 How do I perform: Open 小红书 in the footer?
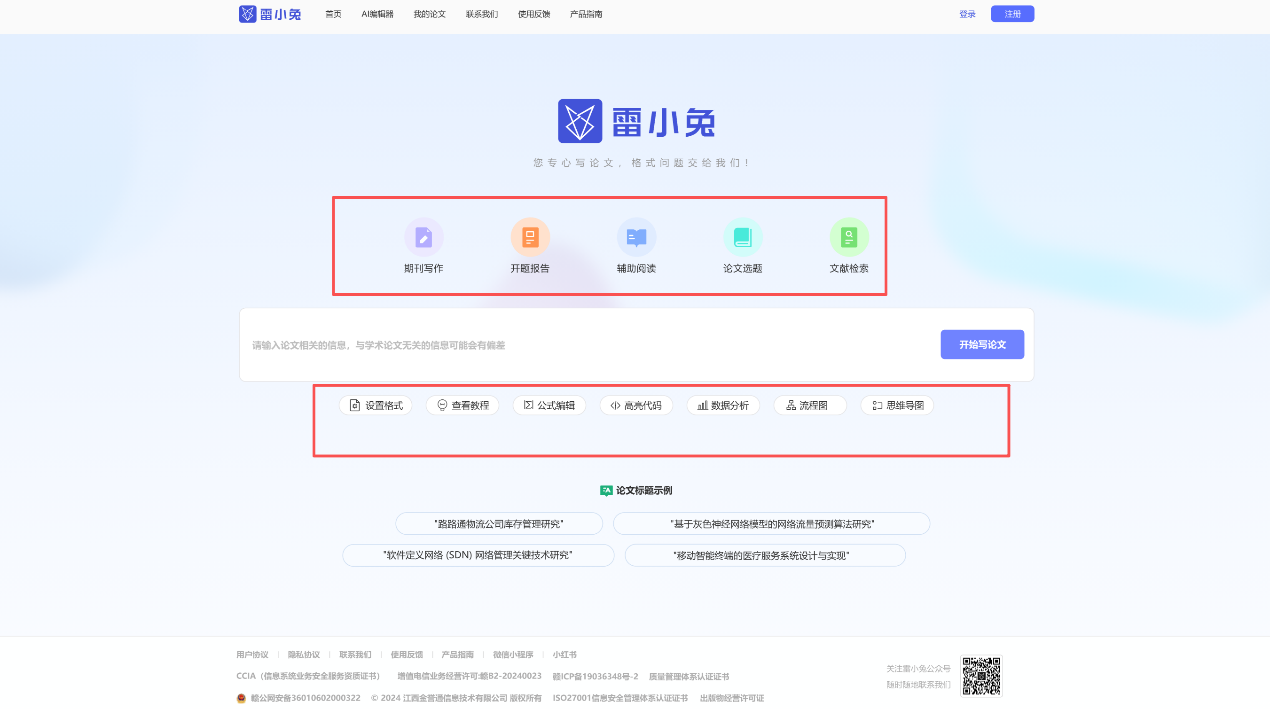coord(565,654)
